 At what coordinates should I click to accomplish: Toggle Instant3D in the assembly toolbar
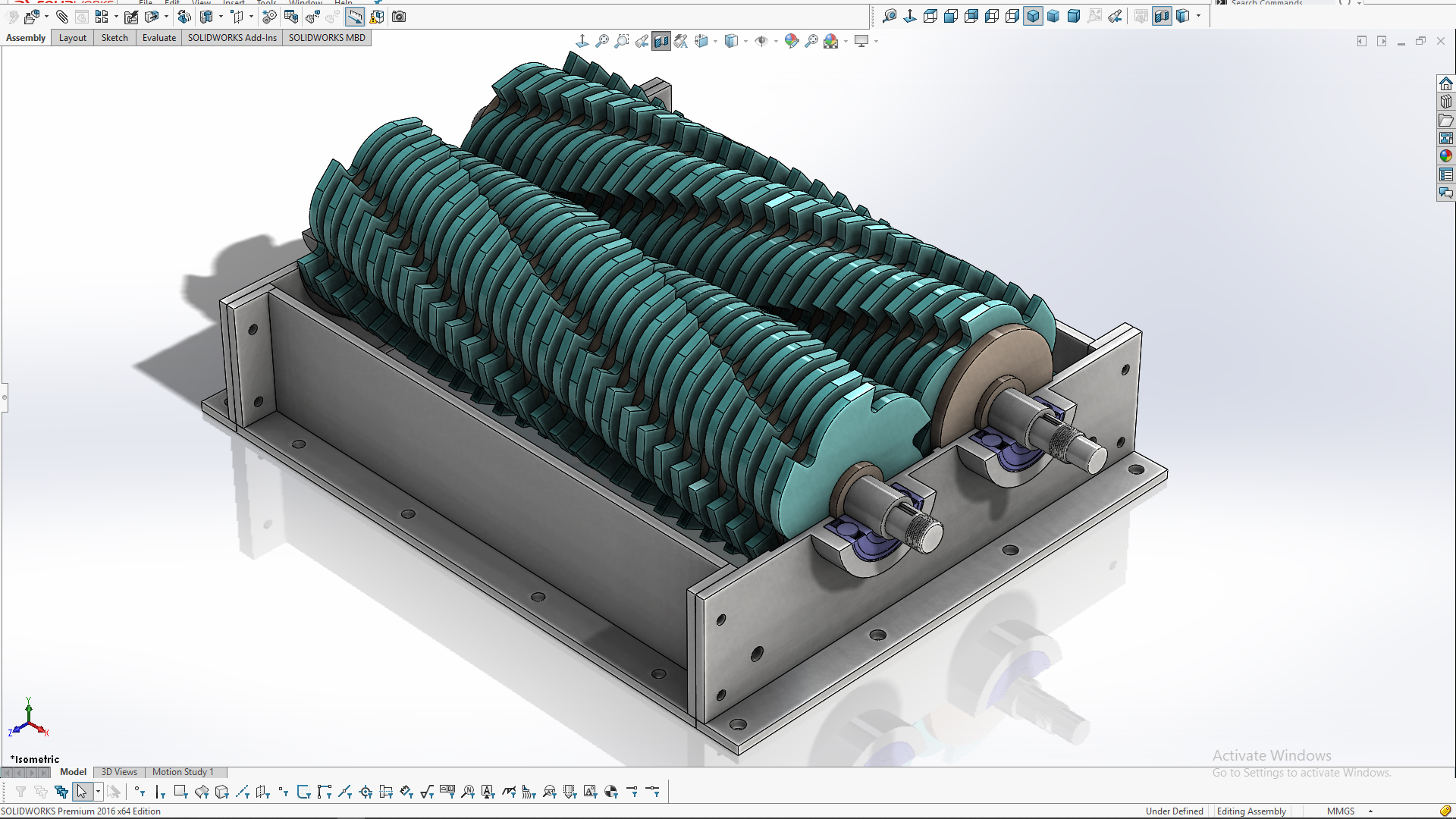pyautogui.click(x=355, y=17)
